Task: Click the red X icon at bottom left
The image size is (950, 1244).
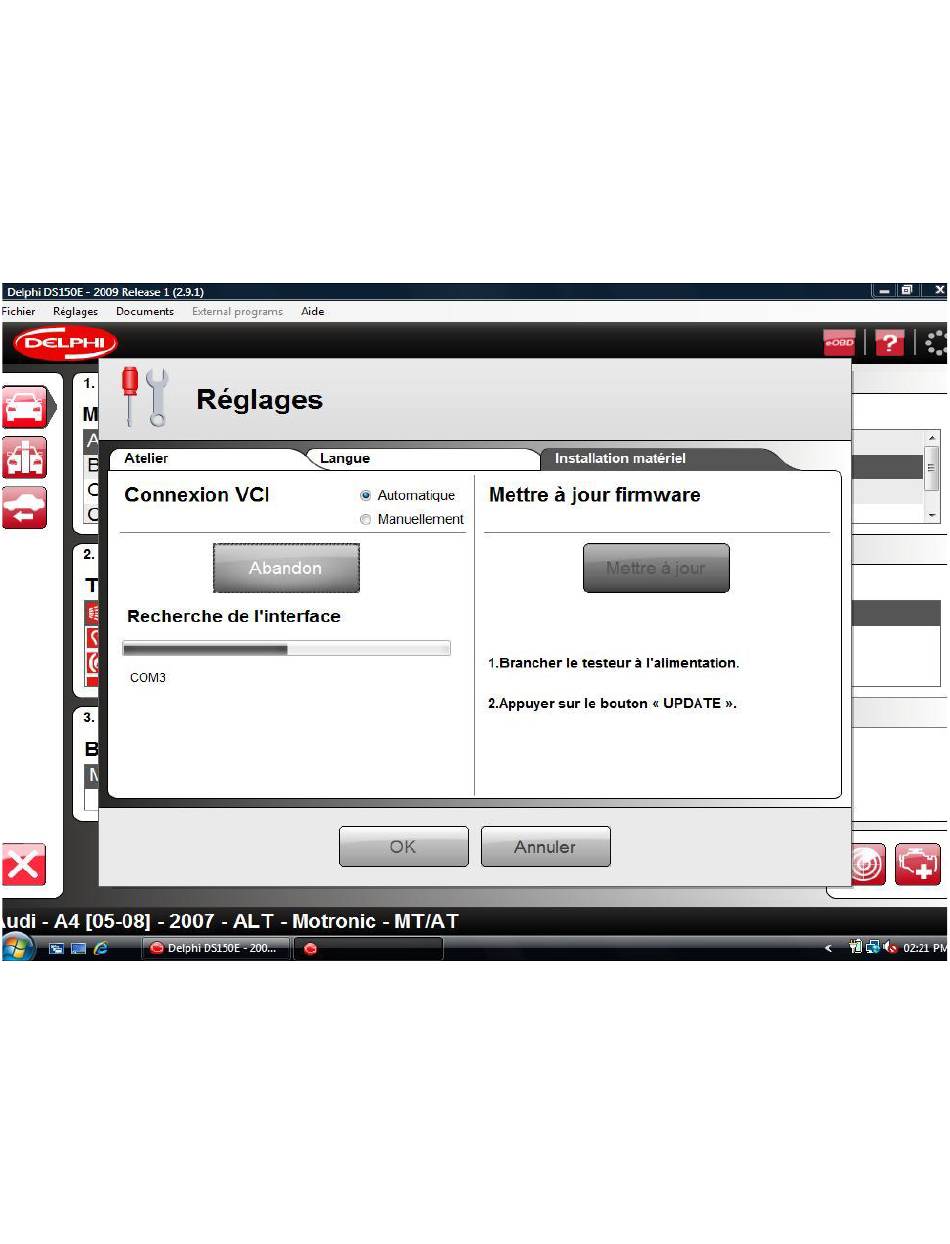Action: (x=22, y=864)
